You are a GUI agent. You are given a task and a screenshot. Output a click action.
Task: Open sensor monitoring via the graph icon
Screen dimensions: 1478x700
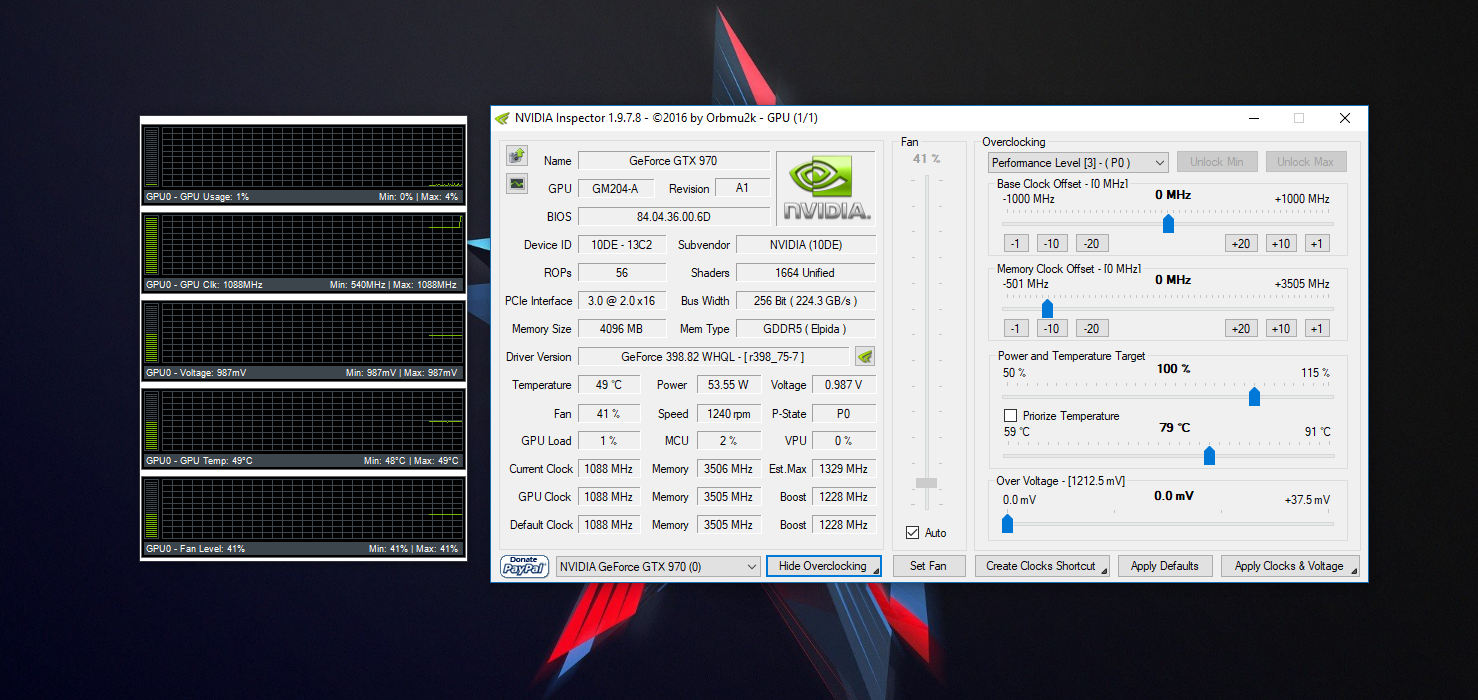pos(517,184)
